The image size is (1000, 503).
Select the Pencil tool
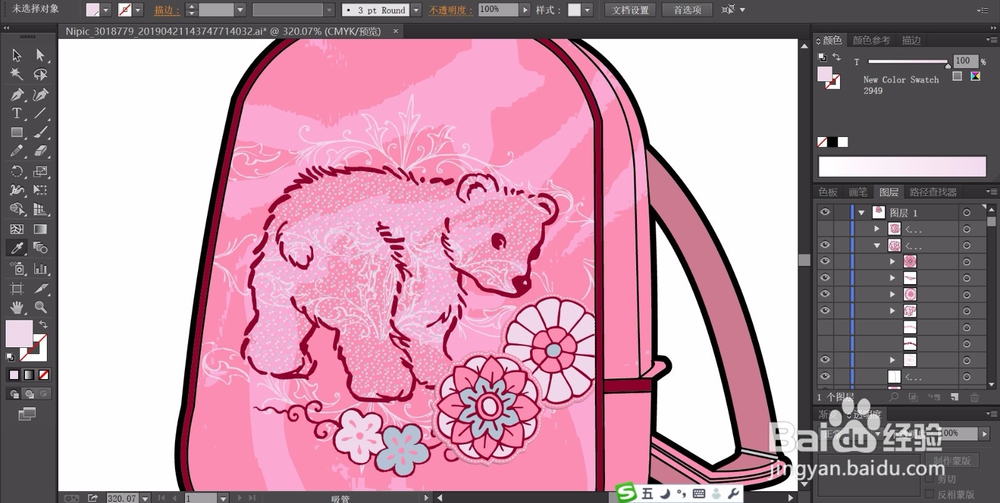(x=17, y=152)
